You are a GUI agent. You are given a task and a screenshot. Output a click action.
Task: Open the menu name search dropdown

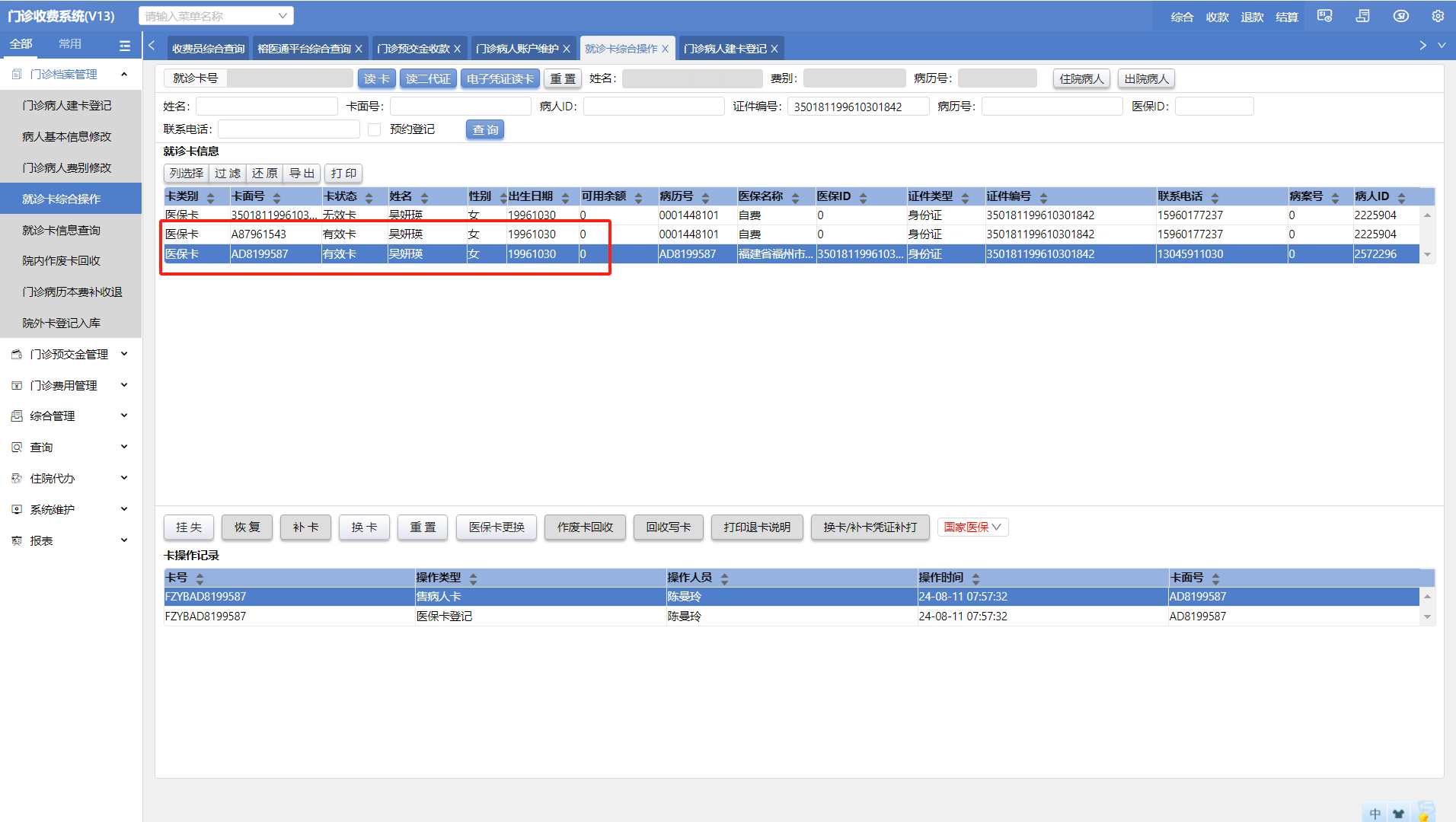[x=283, y=15]
